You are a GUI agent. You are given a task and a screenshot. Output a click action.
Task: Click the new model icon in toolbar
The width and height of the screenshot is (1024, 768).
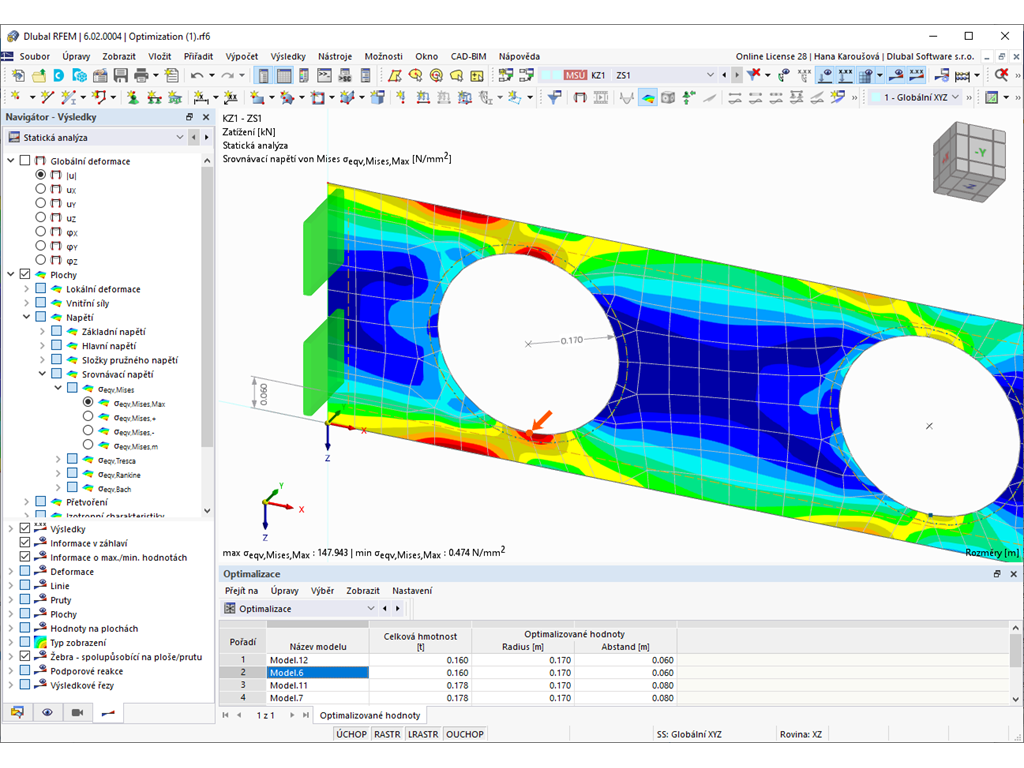pyautogui.click(x=18, y=75)
